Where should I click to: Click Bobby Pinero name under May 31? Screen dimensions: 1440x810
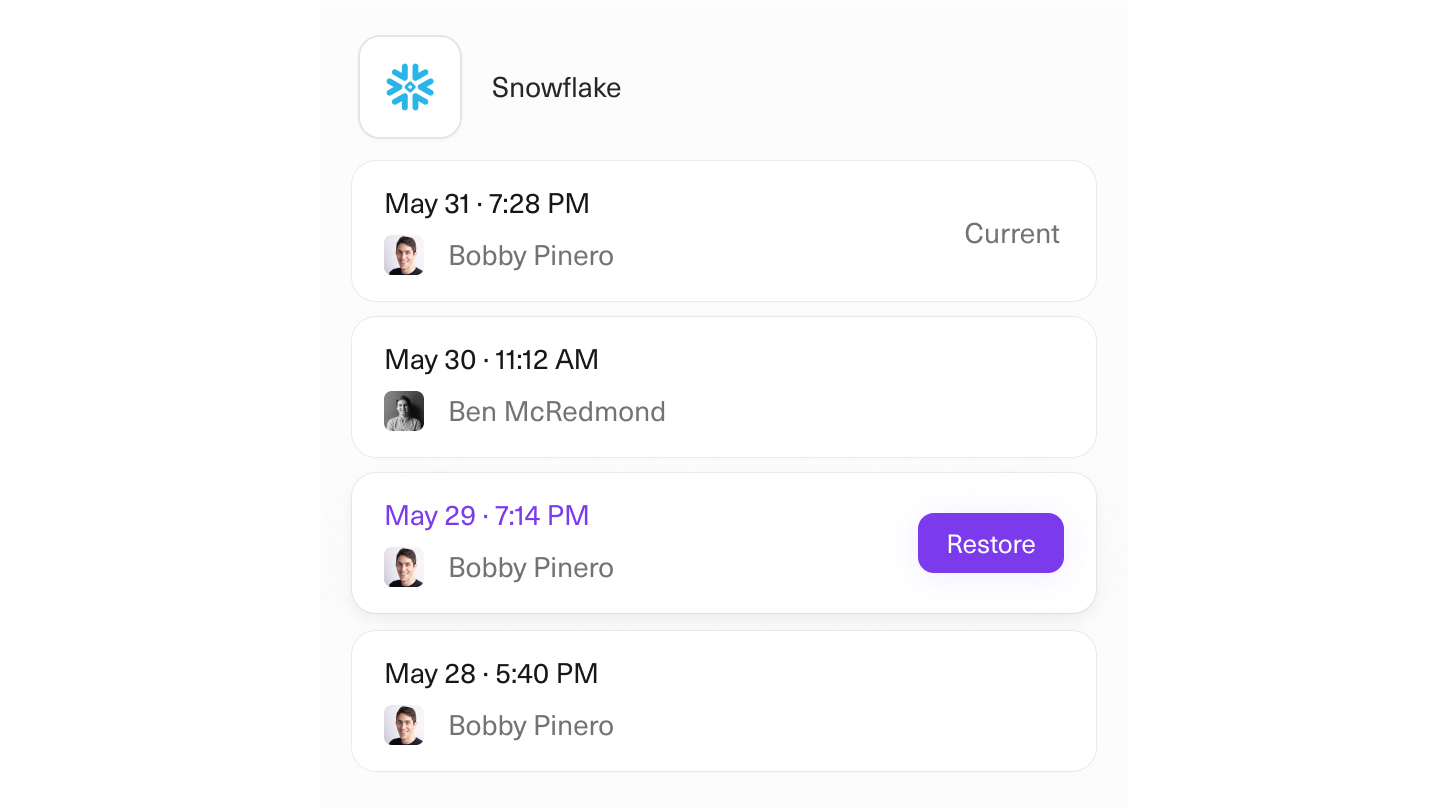[531, 256]
